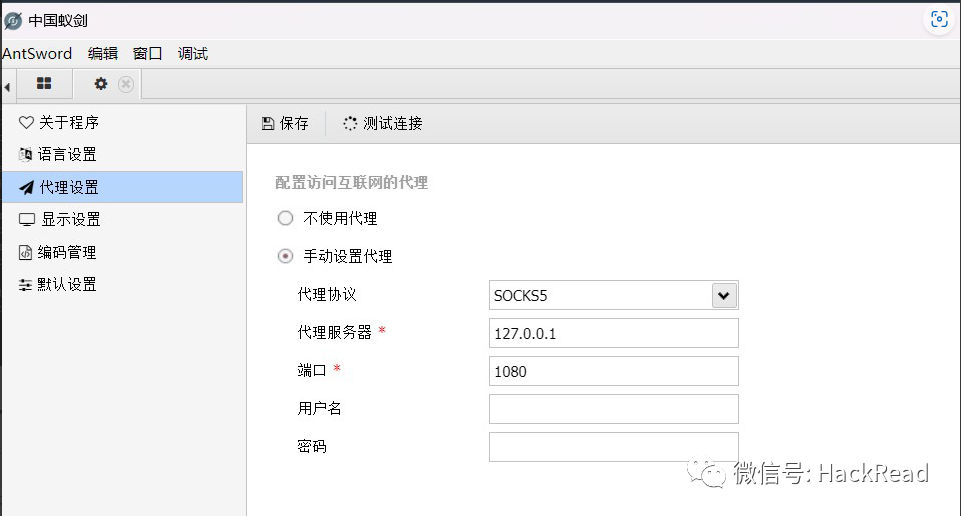Open the 窗口 menu

tap(148, 54)
